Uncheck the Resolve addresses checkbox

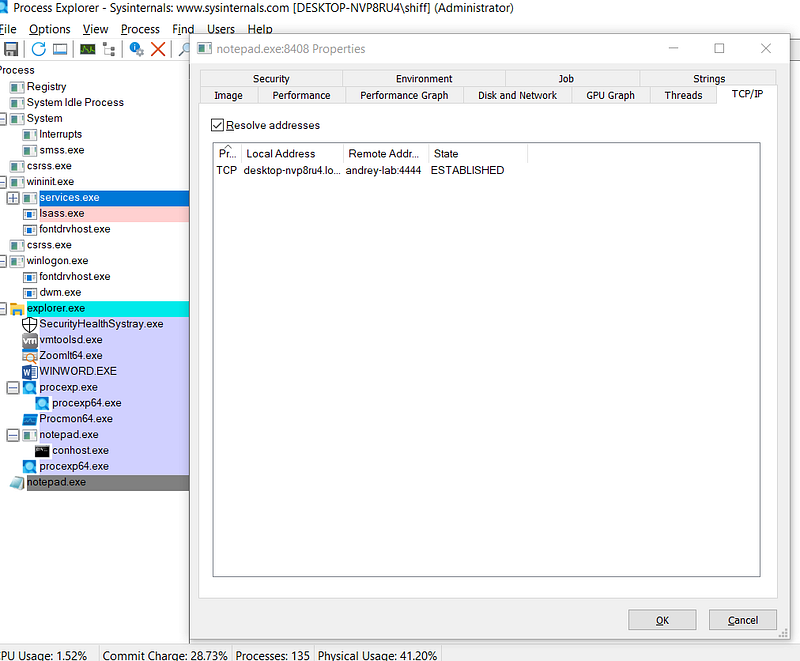tap(217, 125)
